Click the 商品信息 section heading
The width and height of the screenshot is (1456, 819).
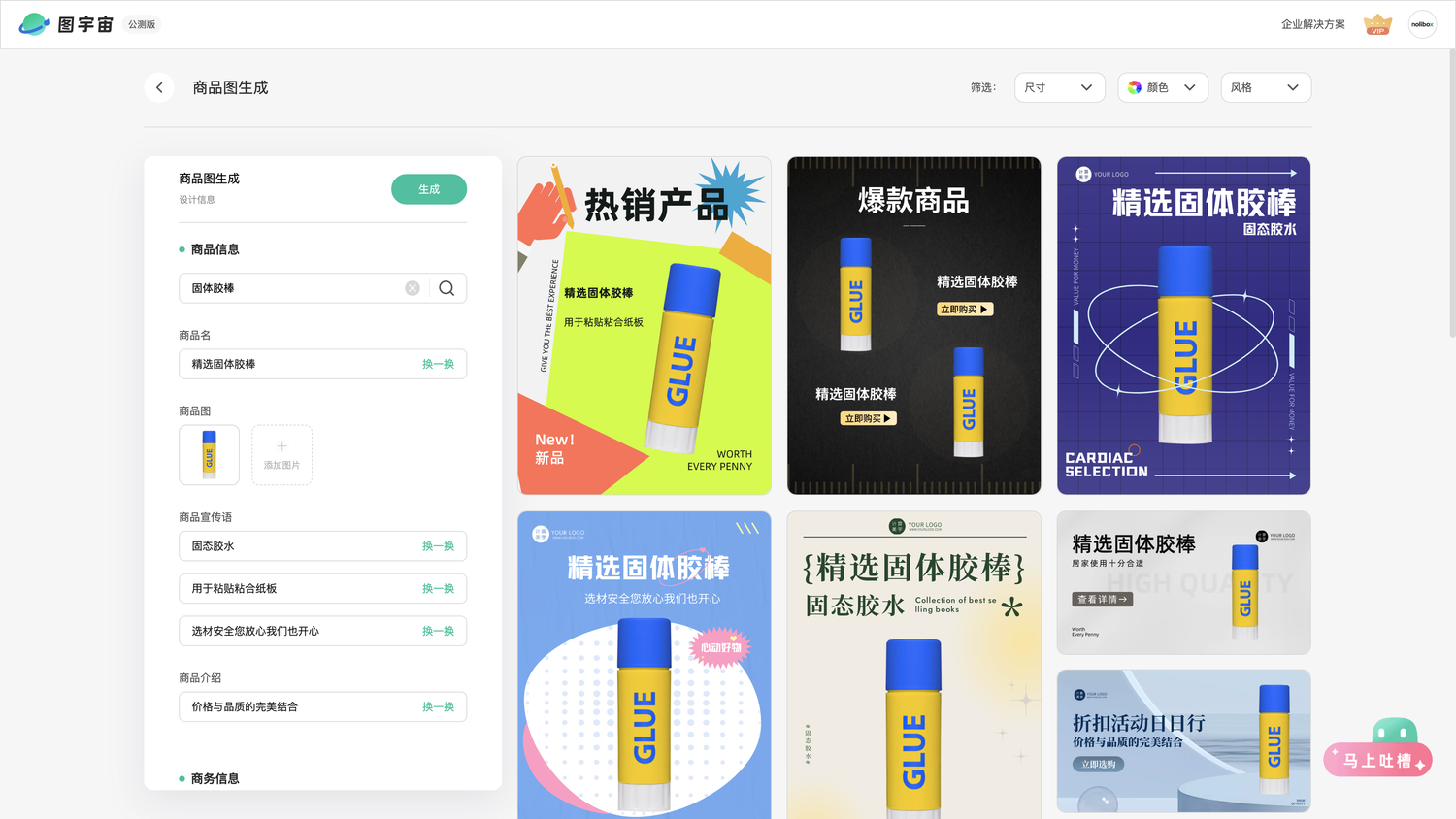click(x=215, y=249)
